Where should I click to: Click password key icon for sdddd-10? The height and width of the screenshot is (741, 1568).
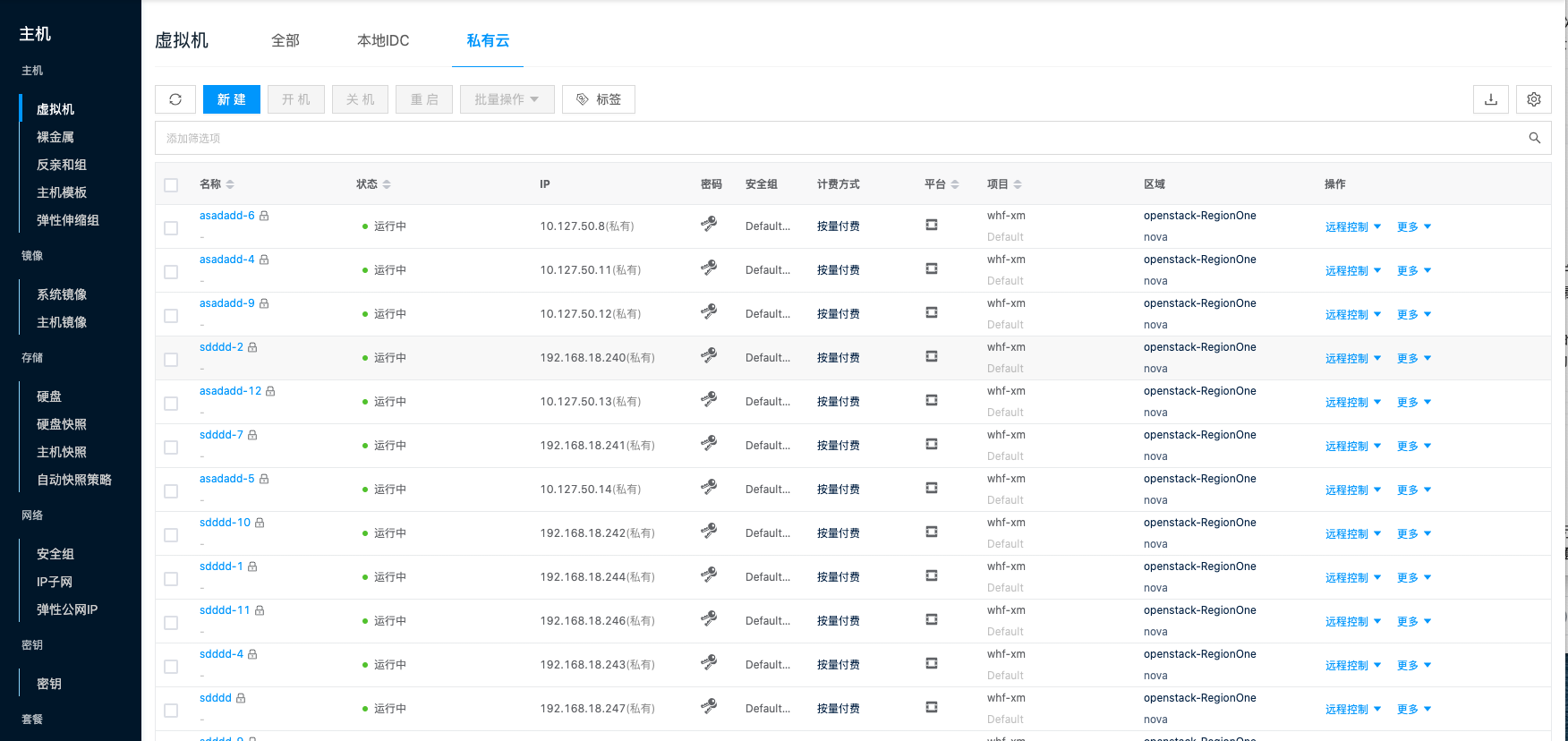coord(709,531)
